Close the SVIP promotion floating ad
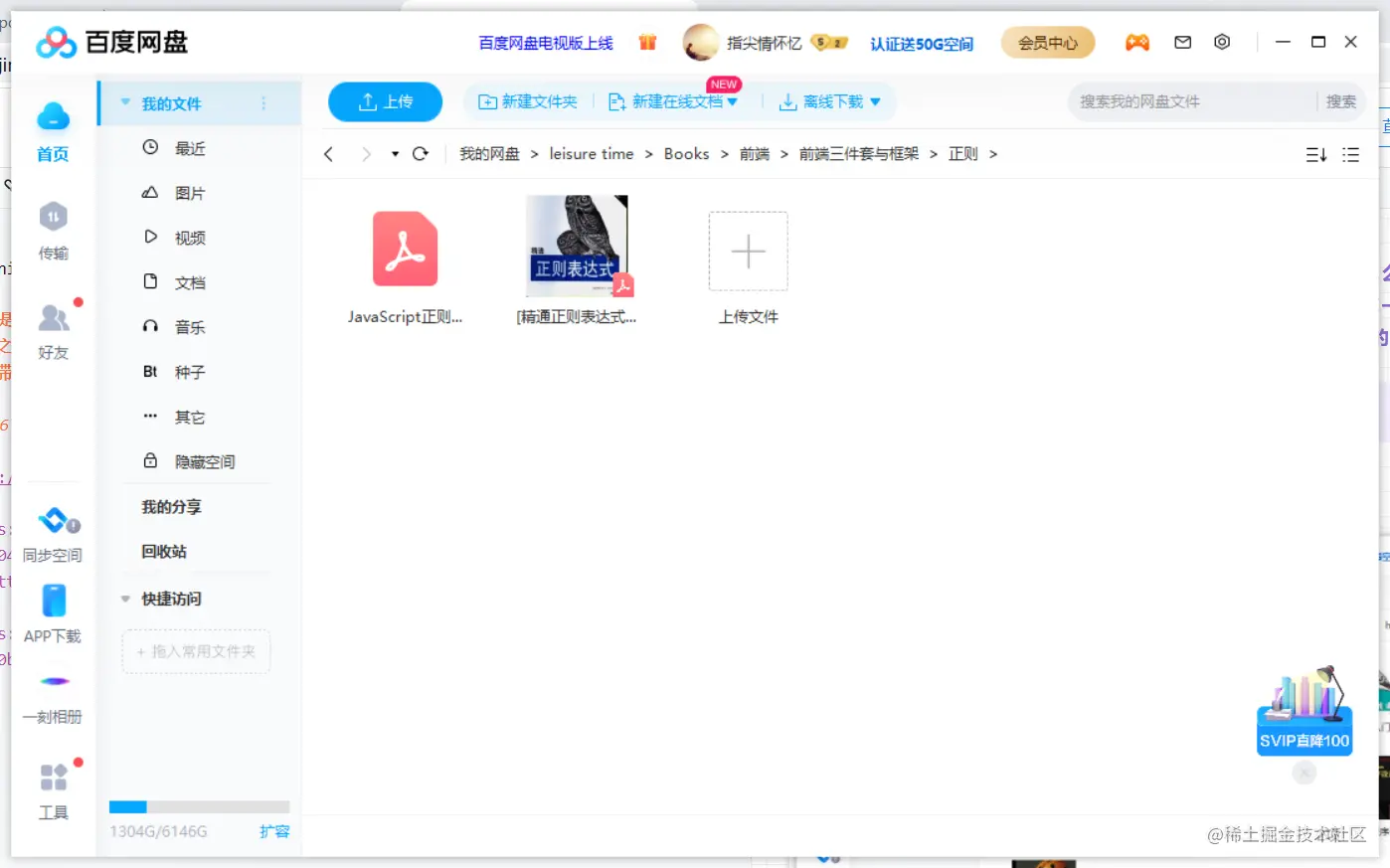 tap(1303, 773)
